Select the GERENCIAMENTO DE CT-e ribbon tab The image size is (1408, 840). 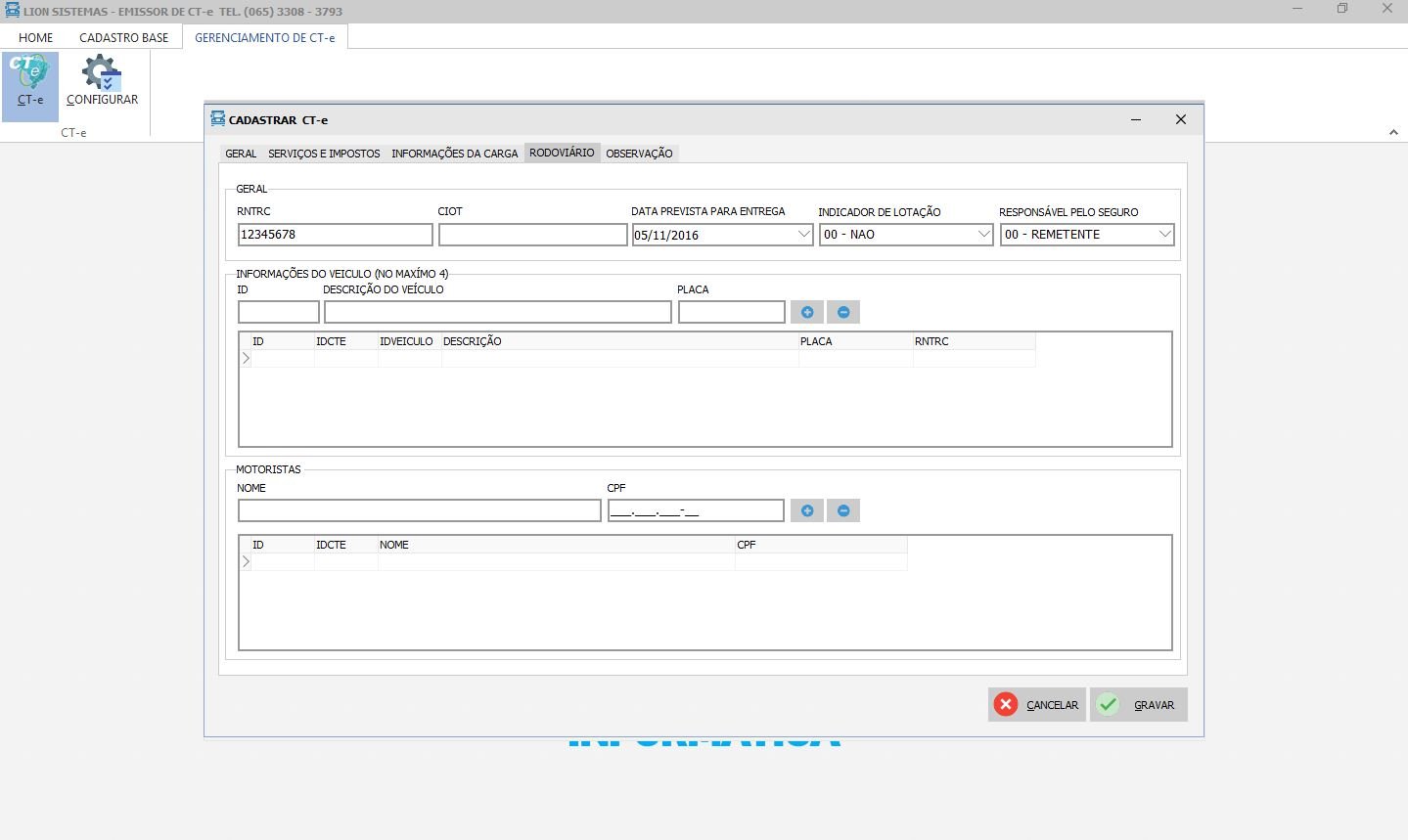pyautogui.click(x=265, y=37)
